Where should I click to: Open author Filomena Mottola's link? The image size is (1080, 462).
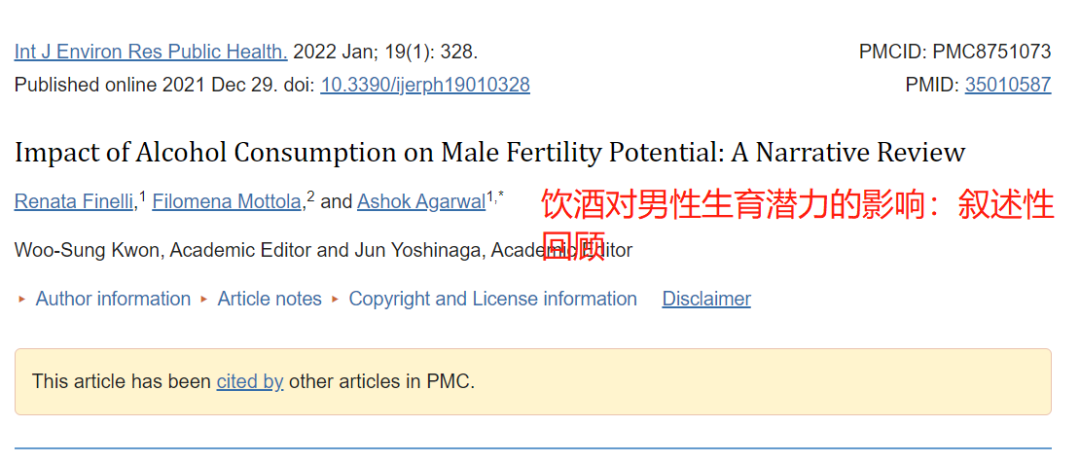tap(227, 202)
